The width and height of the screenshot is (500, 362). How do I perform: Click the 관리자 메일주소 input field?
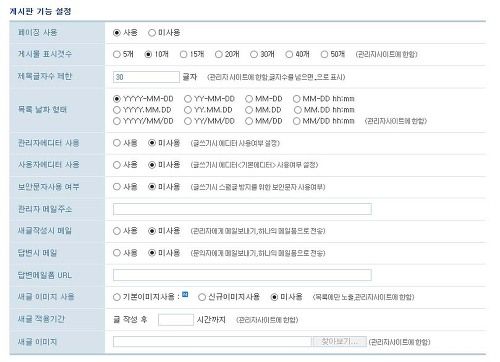coord(242,209)
